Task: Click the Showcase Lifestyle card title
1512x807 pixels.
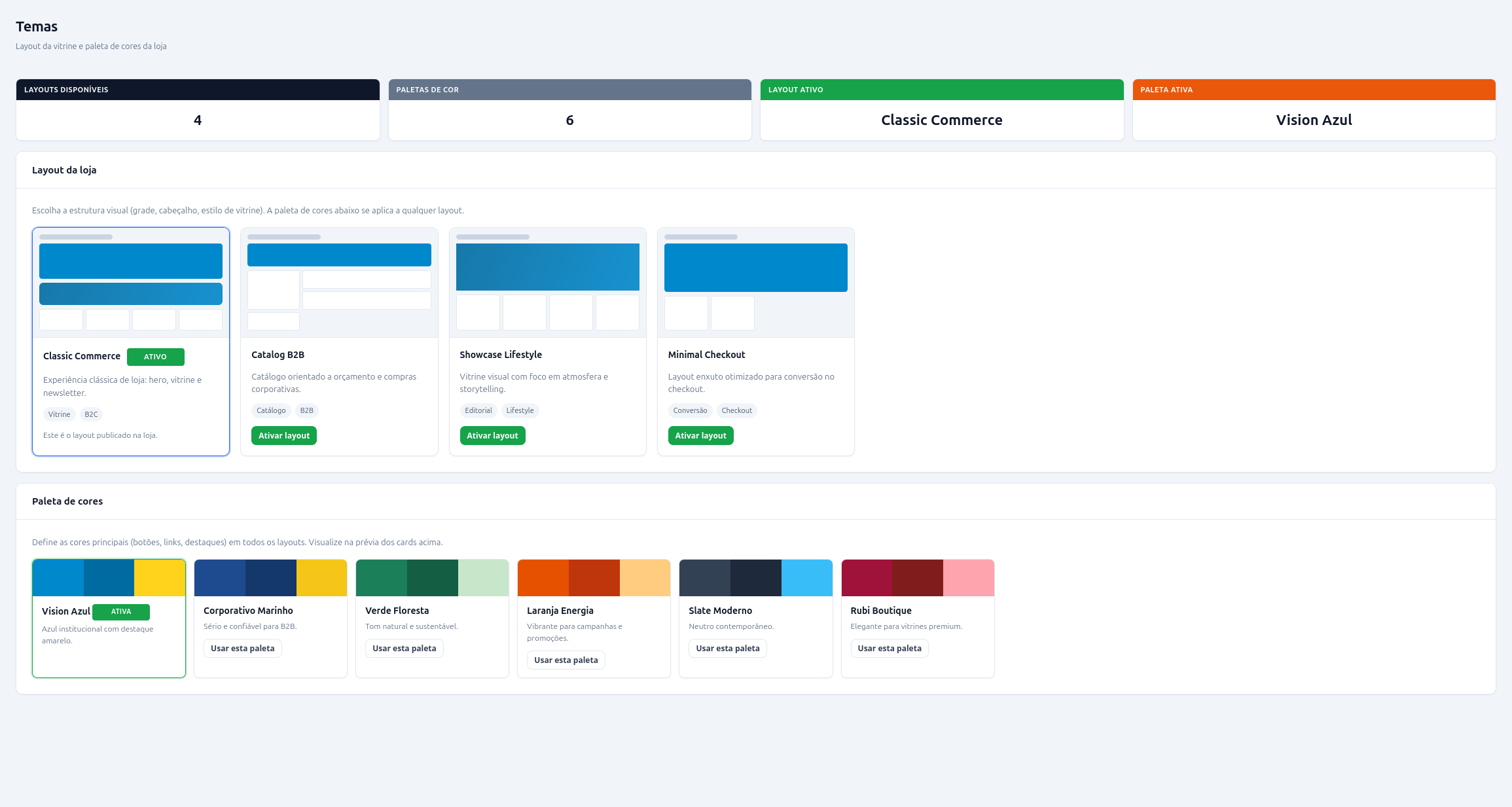Action: [x=501, y=355]
